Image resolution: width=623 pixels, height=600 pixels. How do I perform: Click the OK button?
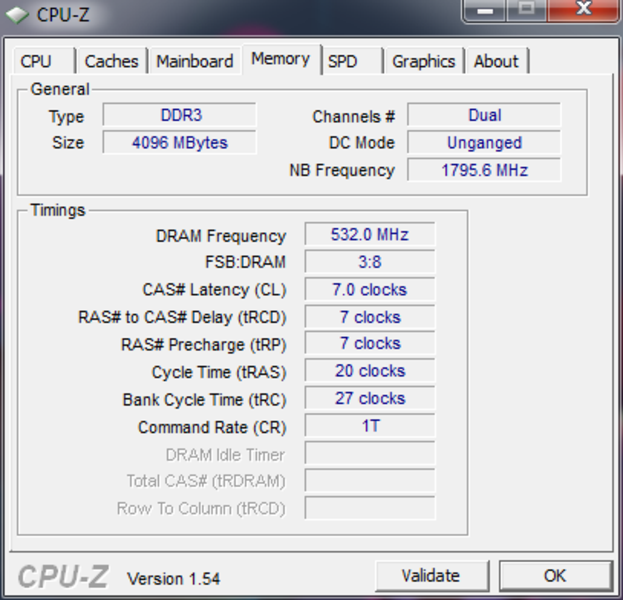[x=555, y=575]
